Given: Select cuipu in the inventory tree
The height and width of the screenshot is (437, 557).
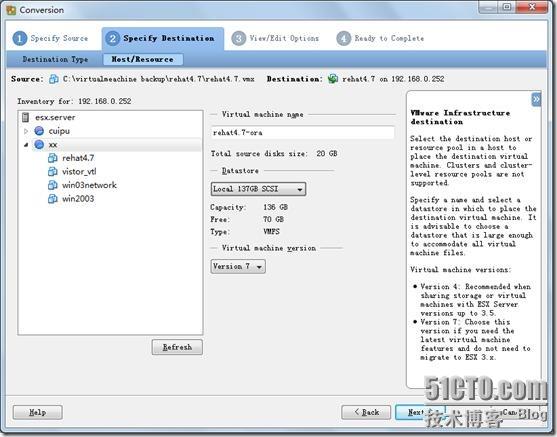Looking at the screenshot, I should pyautogui.click(x=59, y=131).
